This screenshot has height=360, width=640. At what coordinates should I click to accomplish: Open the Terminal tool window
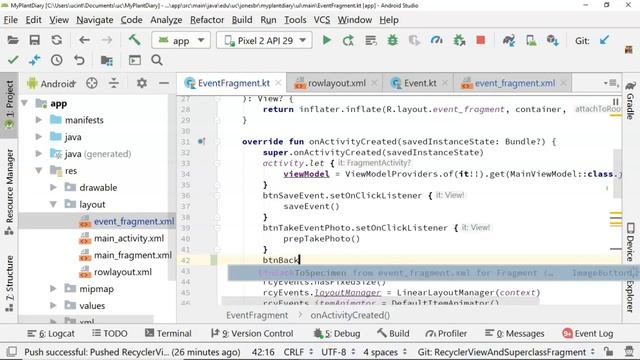point(168,333)
